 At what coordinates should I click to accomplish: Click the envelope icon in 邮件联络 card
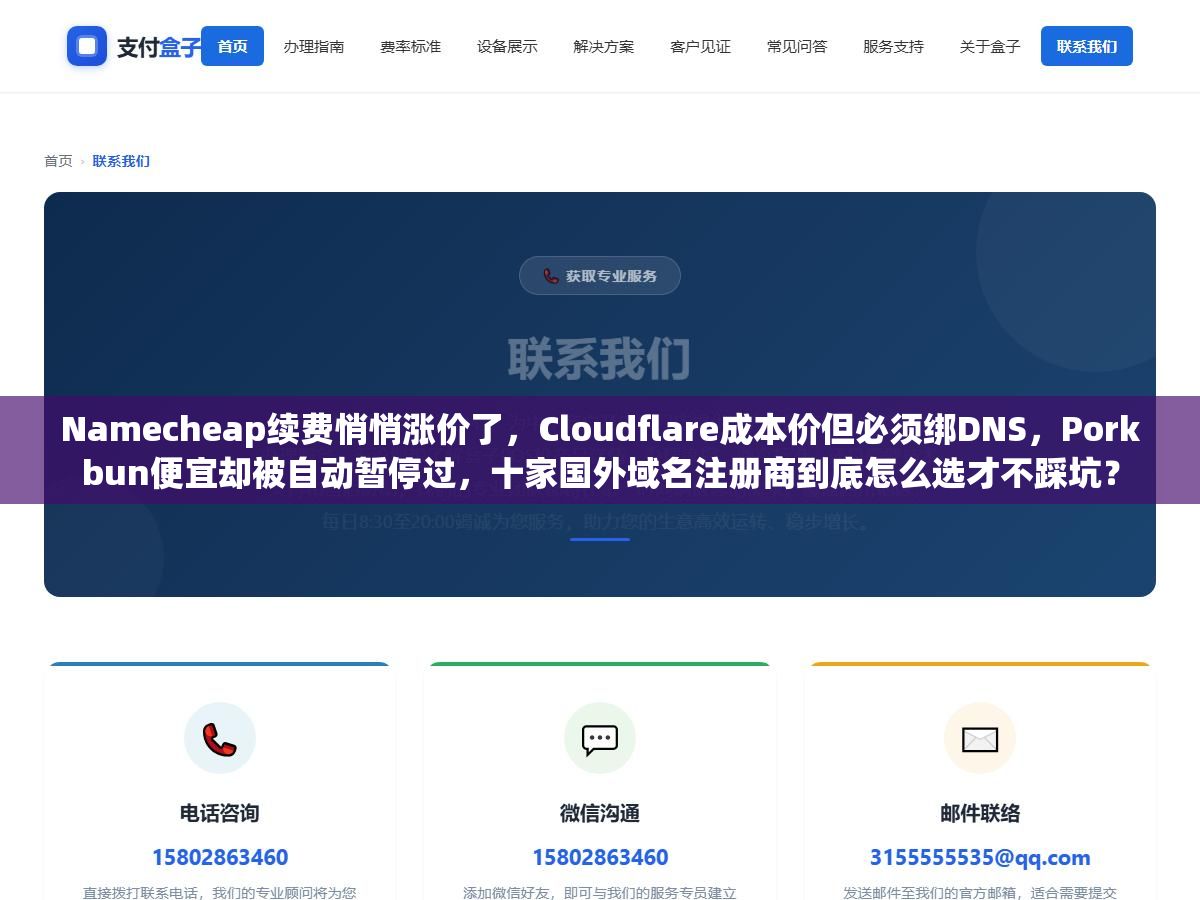pyautogui.click(x=980, y=739)
